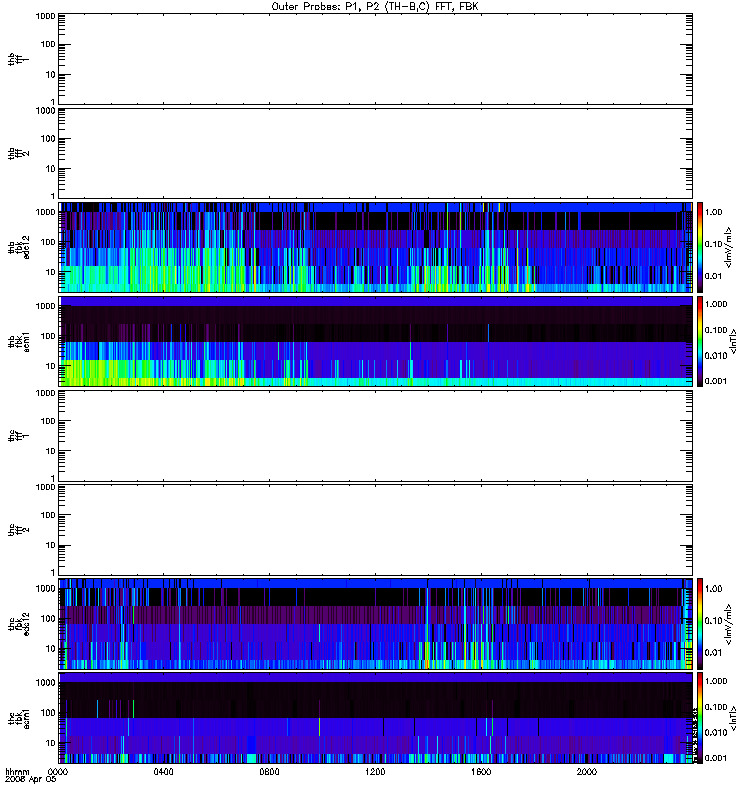This screenshot has width=750, height=800.
Task: Click the thc fbk scm1 spectrogram panel
Action: 376,718
